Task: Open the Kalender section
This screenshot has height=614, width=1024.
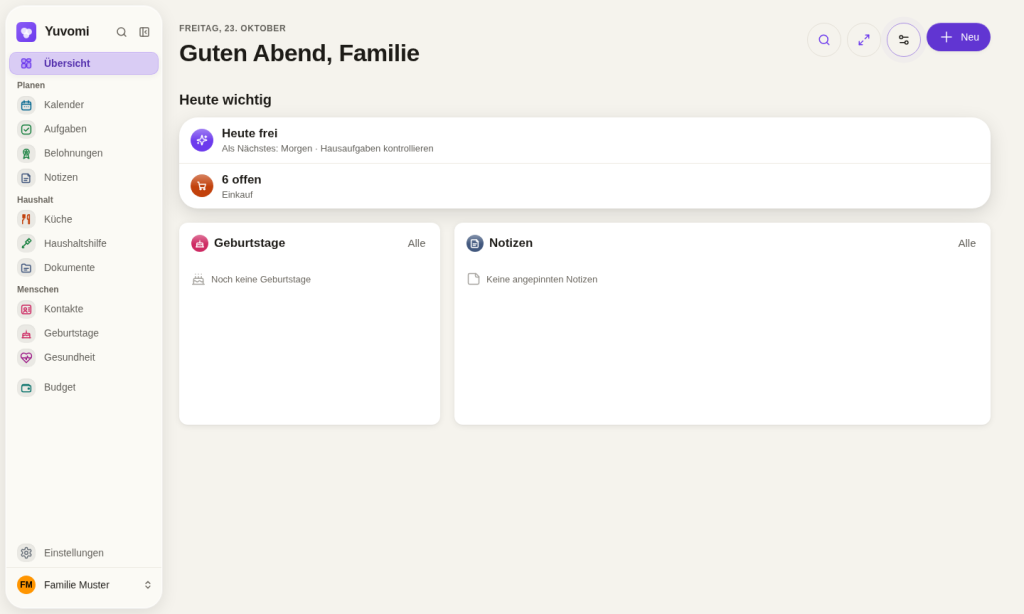Action: pyautogui.click(x=84, y=105)
